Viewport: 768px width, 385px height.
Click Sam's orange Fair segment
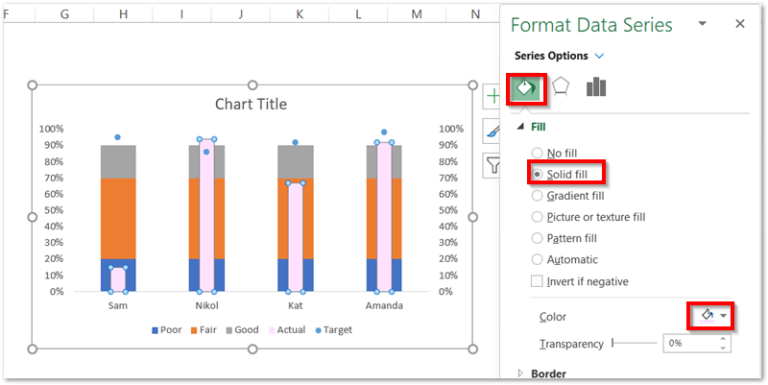click(118, 218)
